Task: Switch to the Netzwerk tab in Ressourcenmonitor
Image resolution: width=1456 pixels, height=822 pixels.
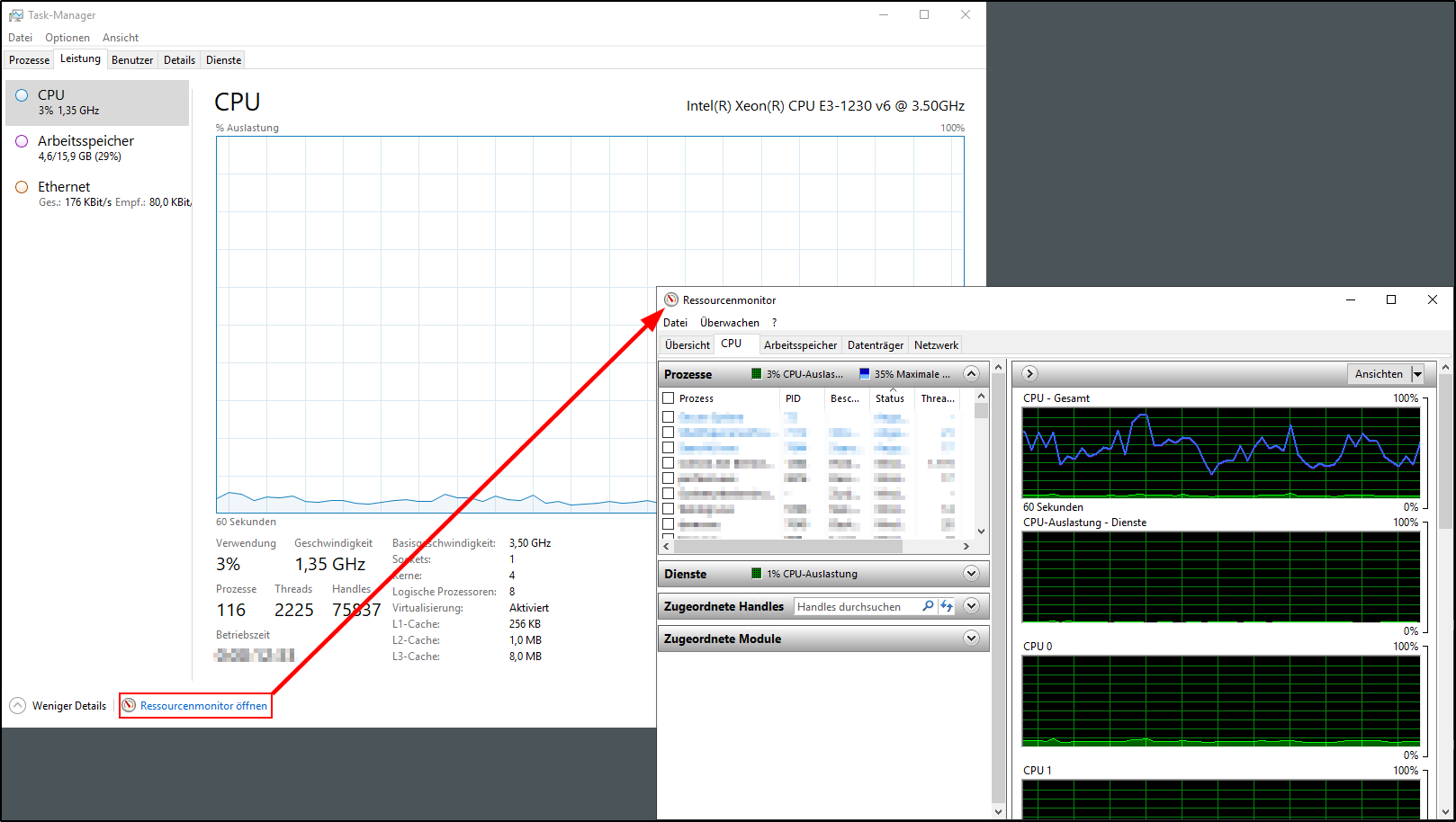Action: (935, 344)
